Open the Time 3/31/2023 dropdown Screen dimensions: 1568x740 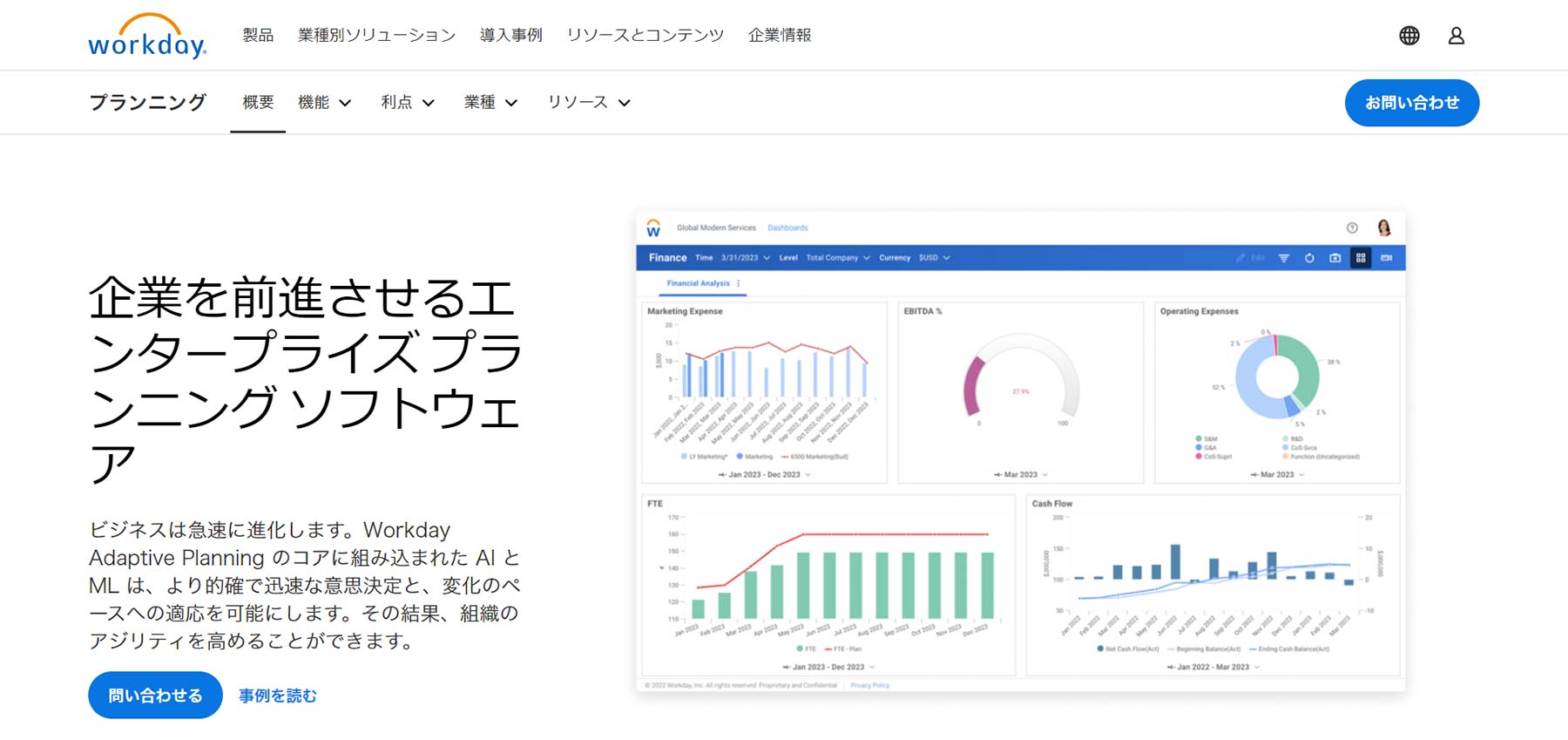point(733,258)
